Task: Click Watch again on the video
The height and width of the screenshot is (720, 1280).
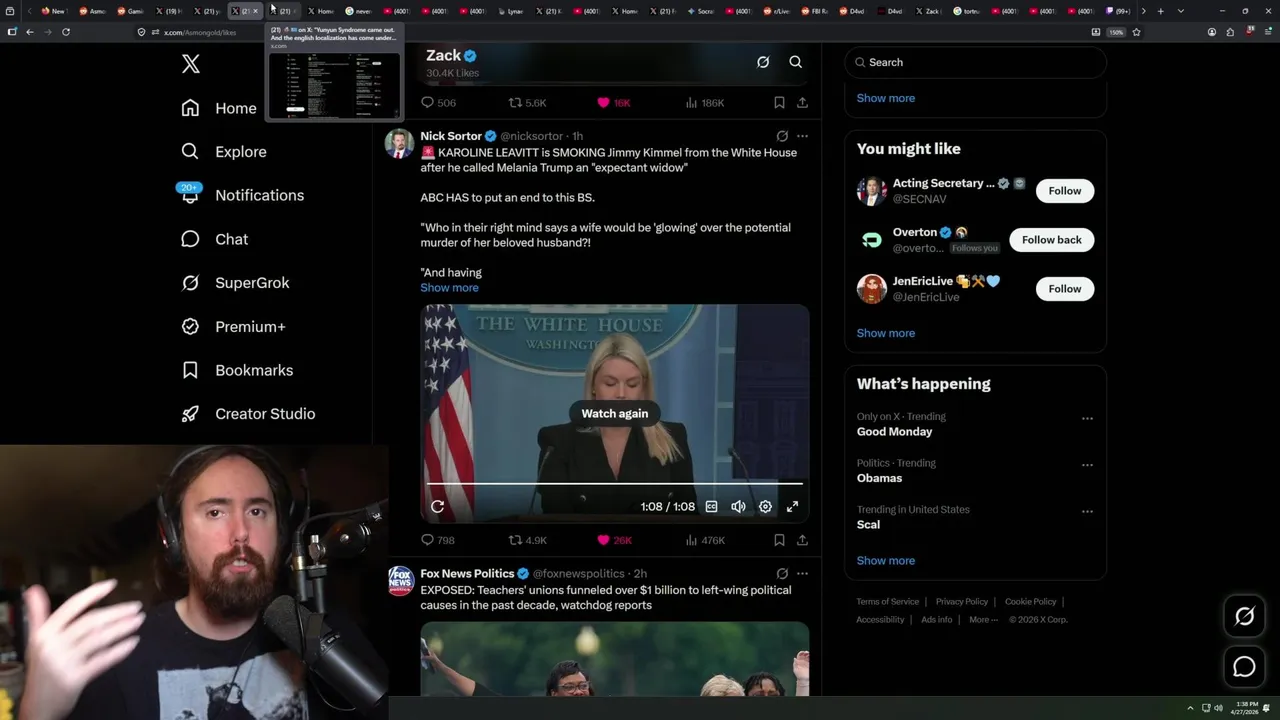Action: point(615,414)
